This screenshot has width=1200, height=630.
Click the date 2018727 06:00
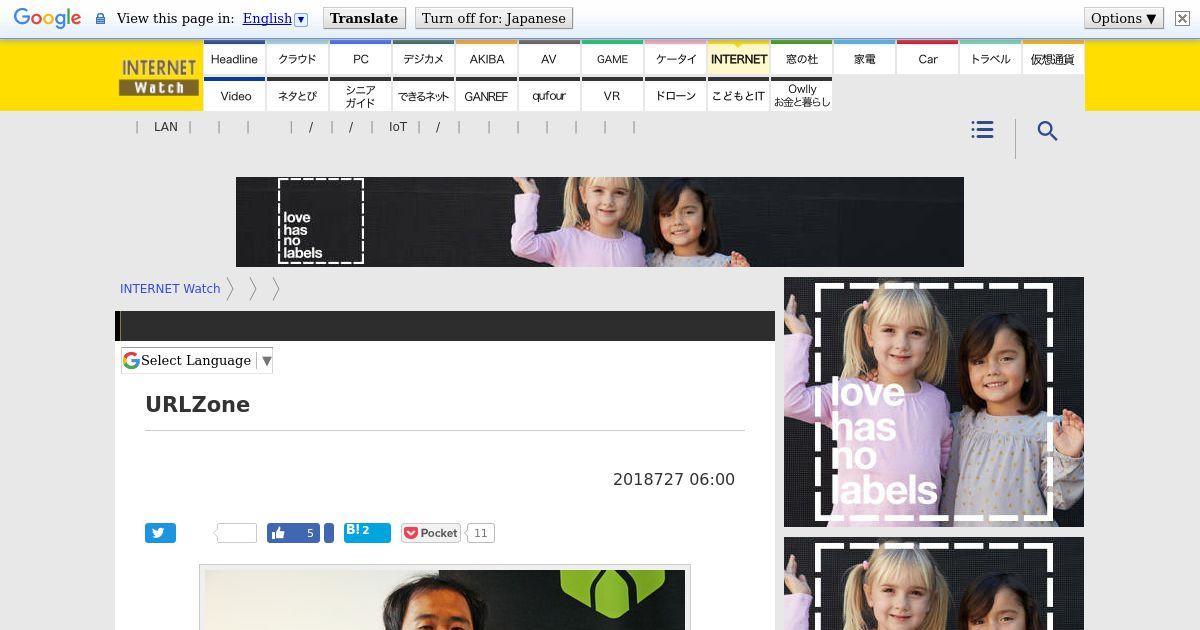coord(674,480)
